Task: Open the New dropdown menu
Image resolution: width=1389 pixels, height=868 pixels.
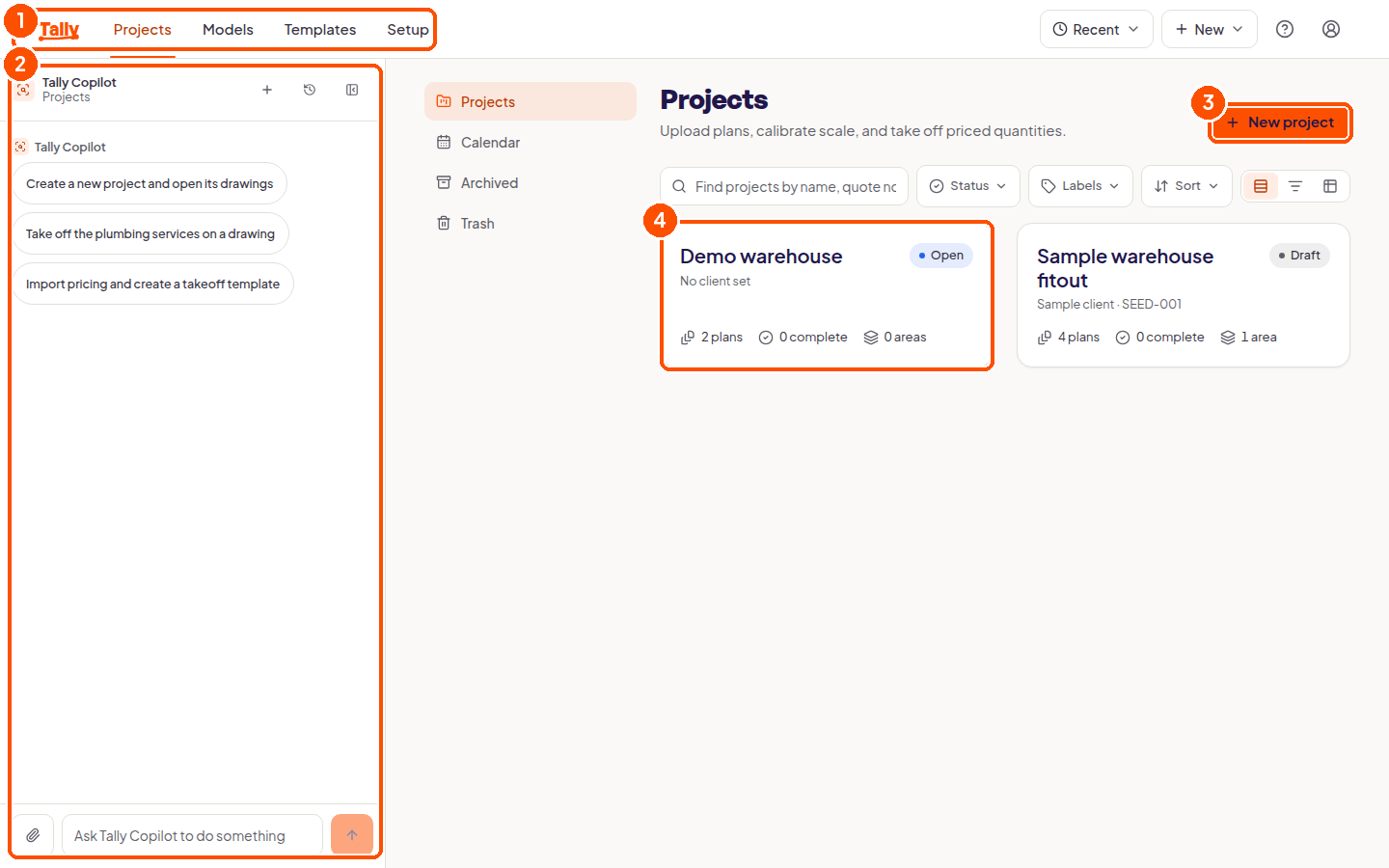Action: (x=1210, y=29)
